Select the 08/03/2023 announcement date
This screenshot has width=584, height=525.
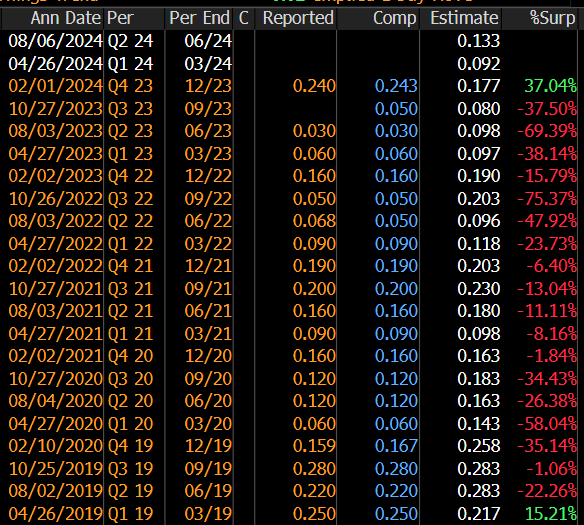point(55,131)
